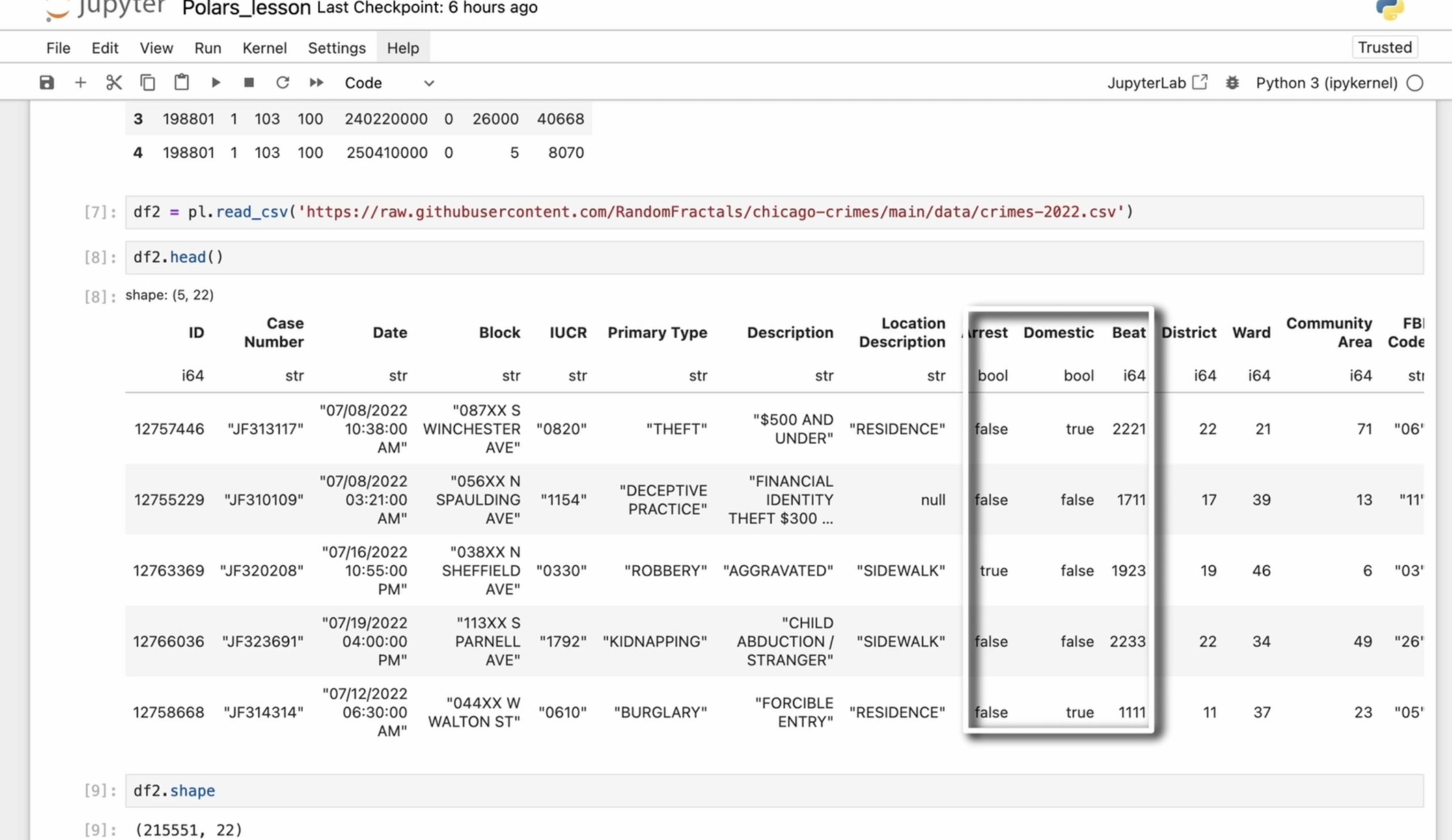This screenshot has width=1452, height=840.
Task: Click the paste cell icon
Action: 182,83
